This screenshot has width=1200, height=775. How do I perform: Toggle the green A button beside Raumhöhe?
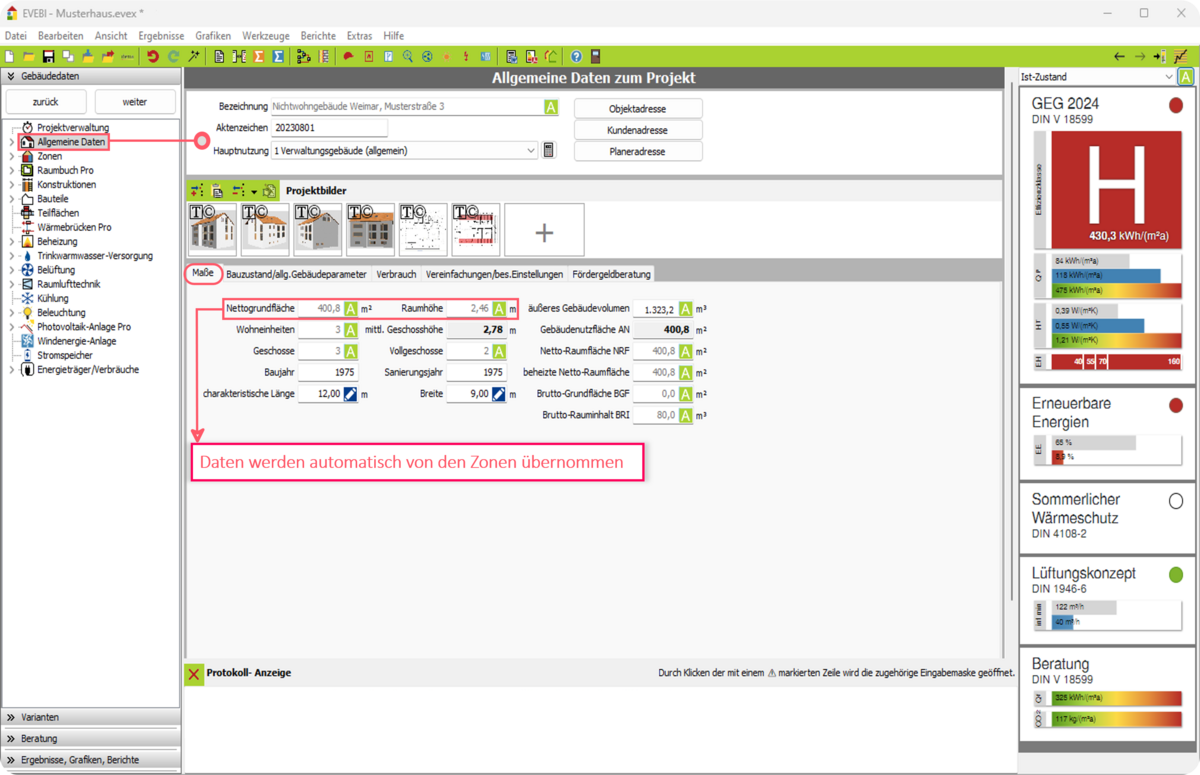point(498,309)
